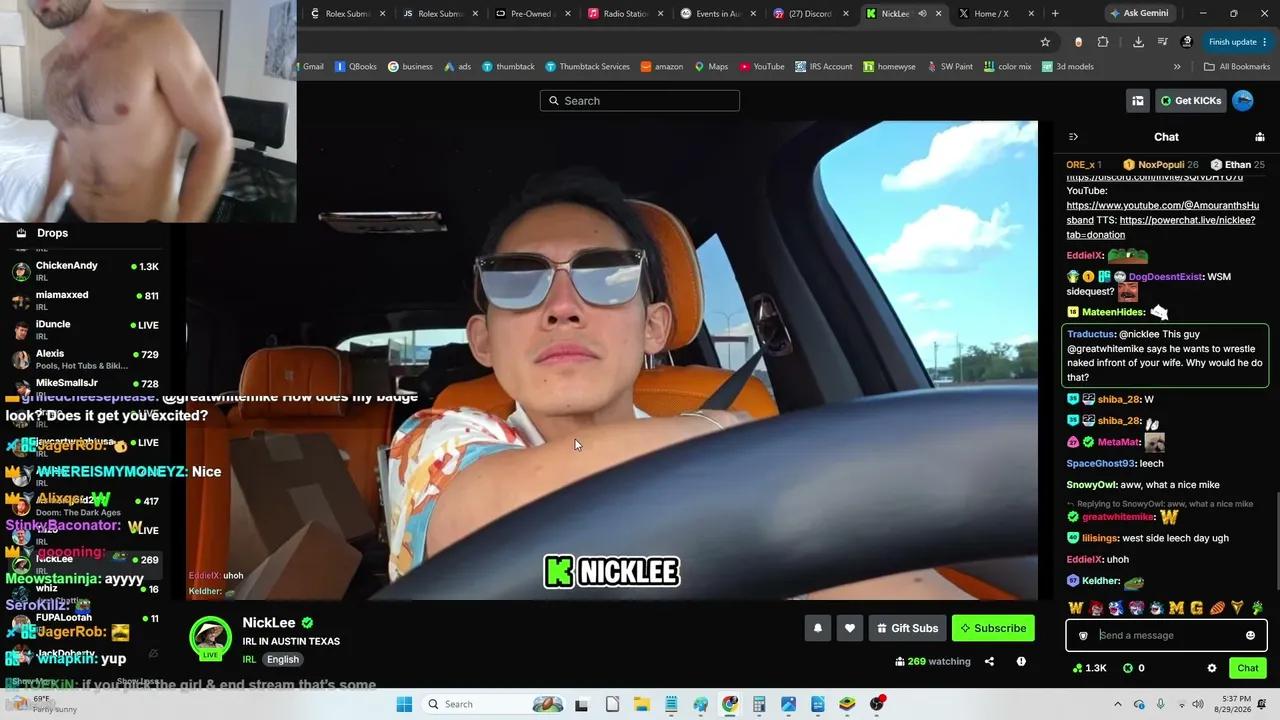This screenshot has height=720, width=1280.
Task: Open the SW Paint bookmark
Action: (950, 67)
